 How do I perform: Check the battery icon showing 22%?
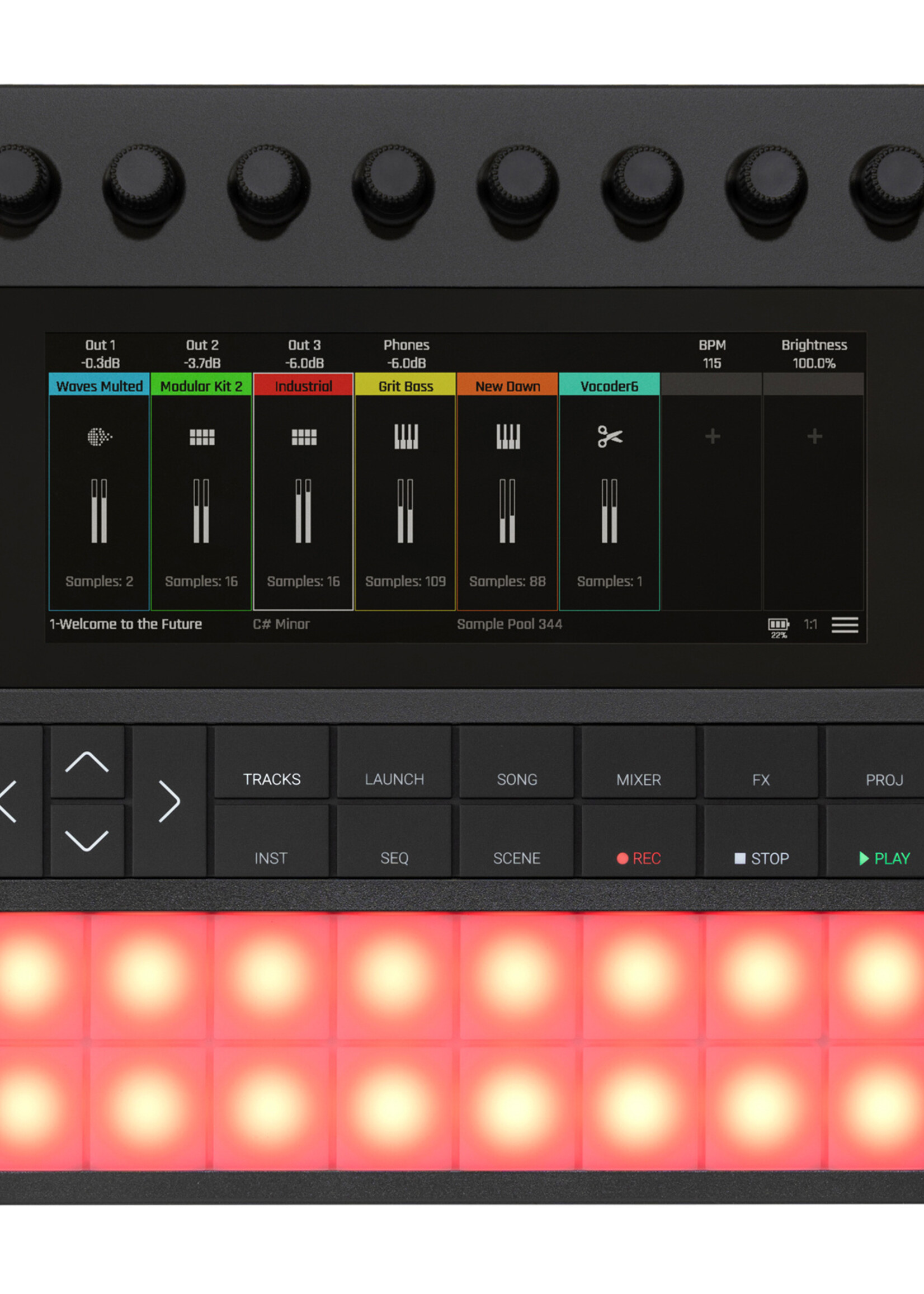[779, 628]
